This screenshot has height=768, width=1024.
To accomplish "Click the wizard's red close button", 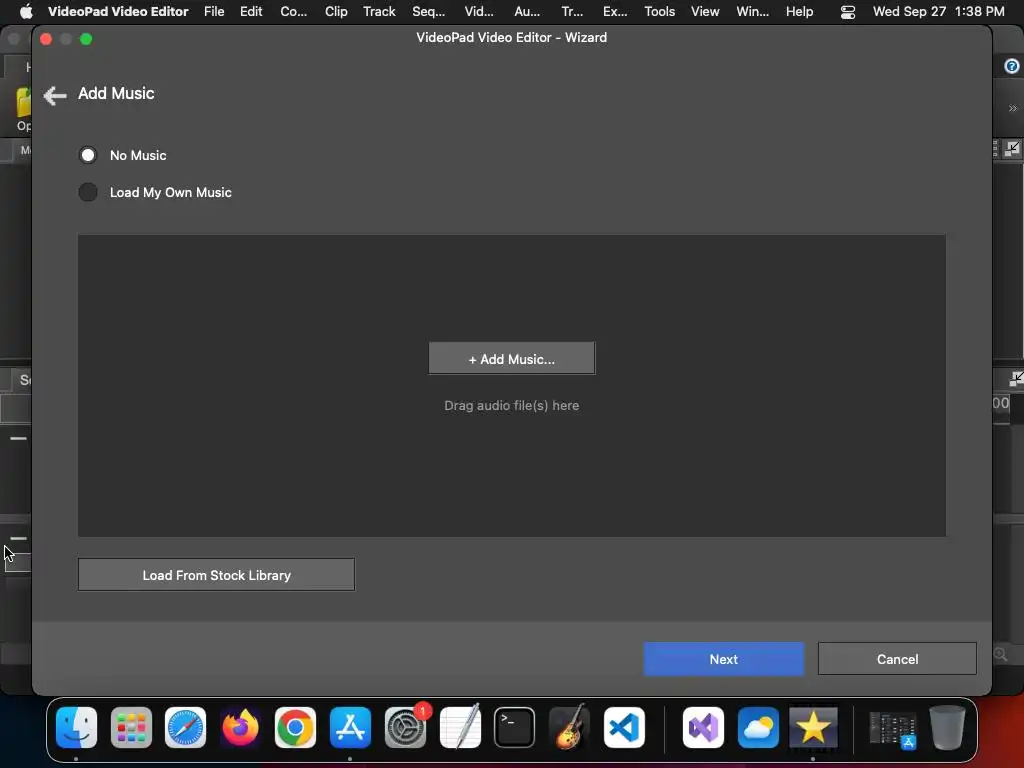I will pyautogui.click(x=46, y=39).
